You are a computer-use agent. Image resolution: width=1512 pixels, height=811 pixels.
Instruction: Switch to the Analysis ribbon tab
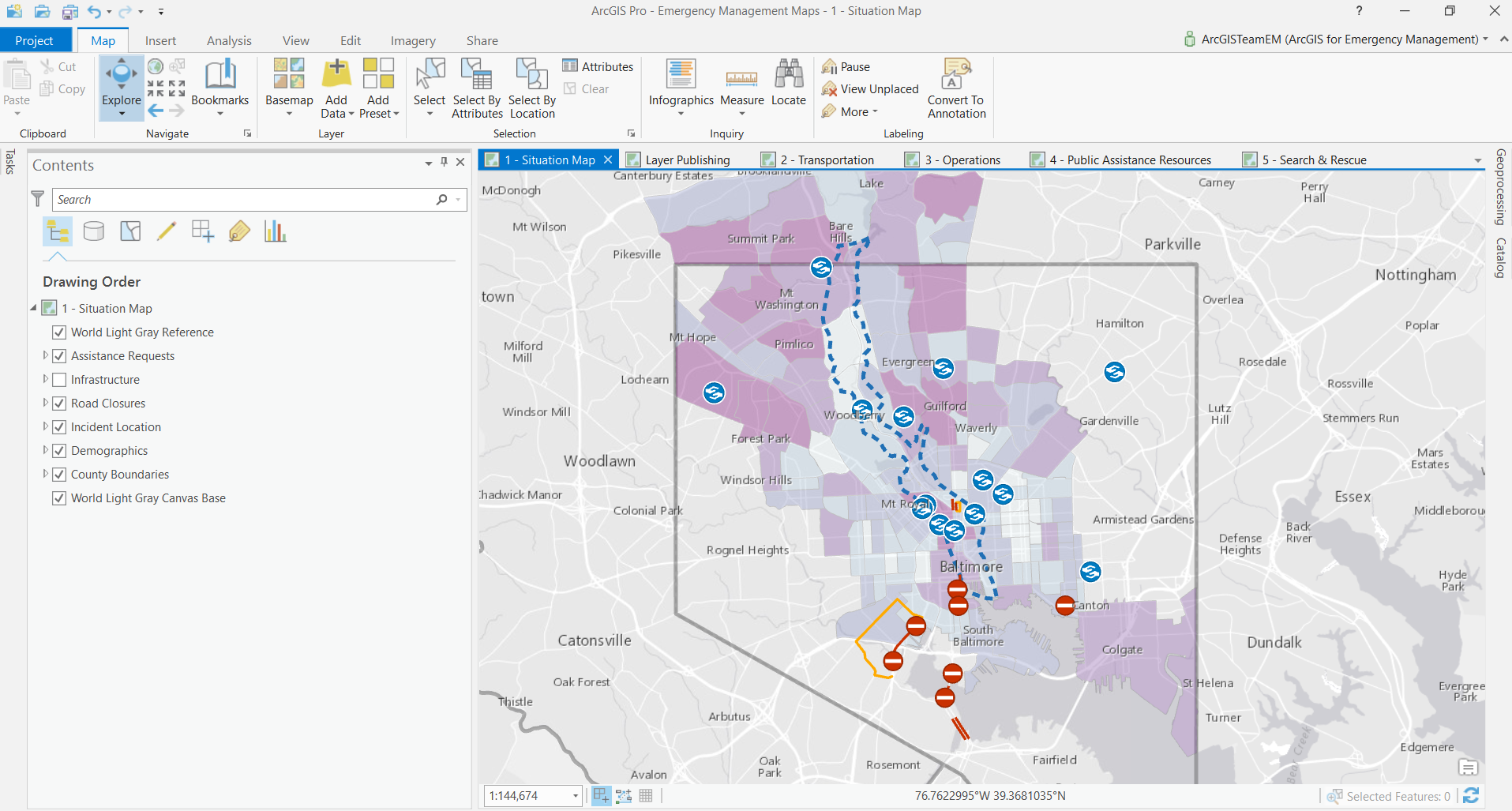(x=229, y=40)
